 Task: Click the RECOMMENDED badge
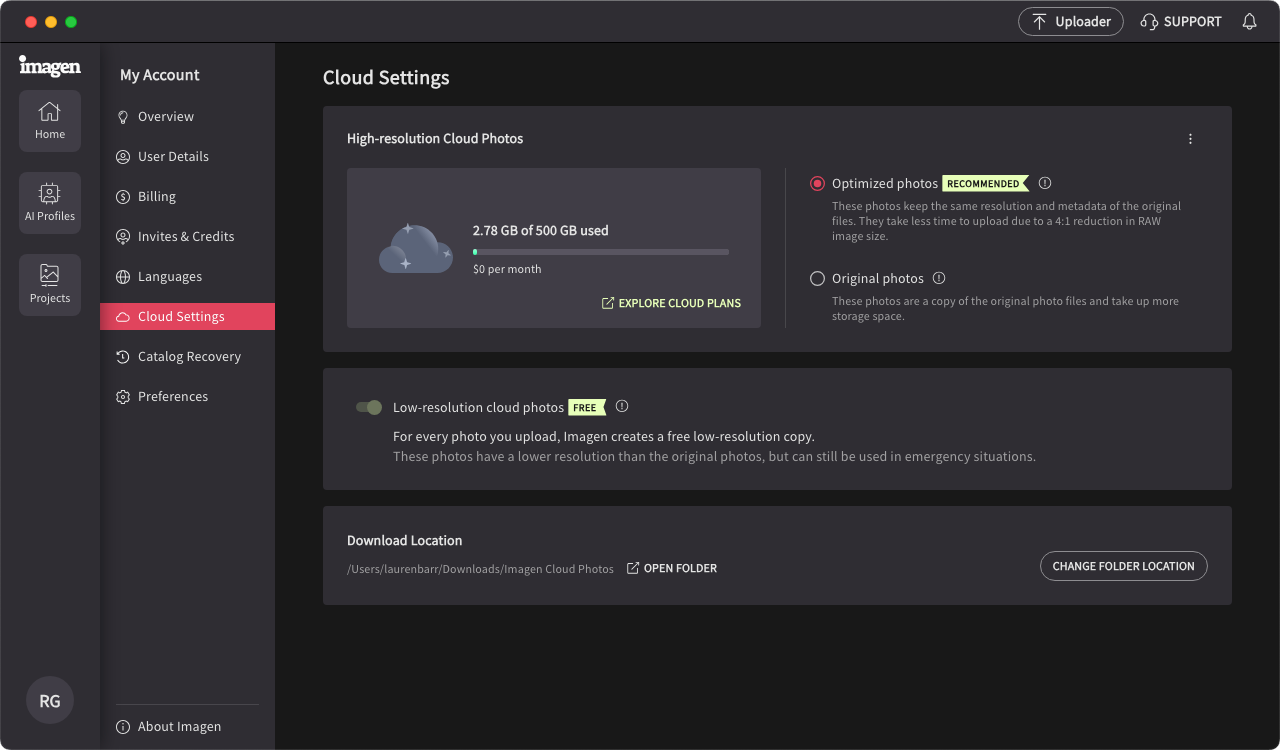(x=985, y=184)
